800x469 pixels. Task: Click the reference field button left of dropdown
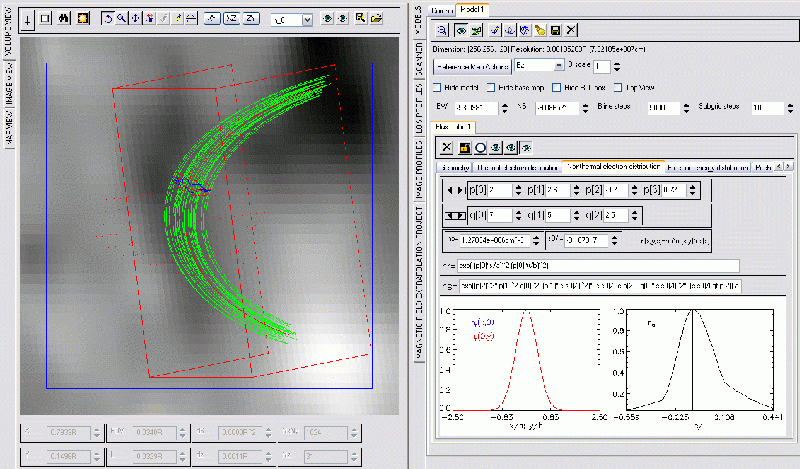pos(472,66)
